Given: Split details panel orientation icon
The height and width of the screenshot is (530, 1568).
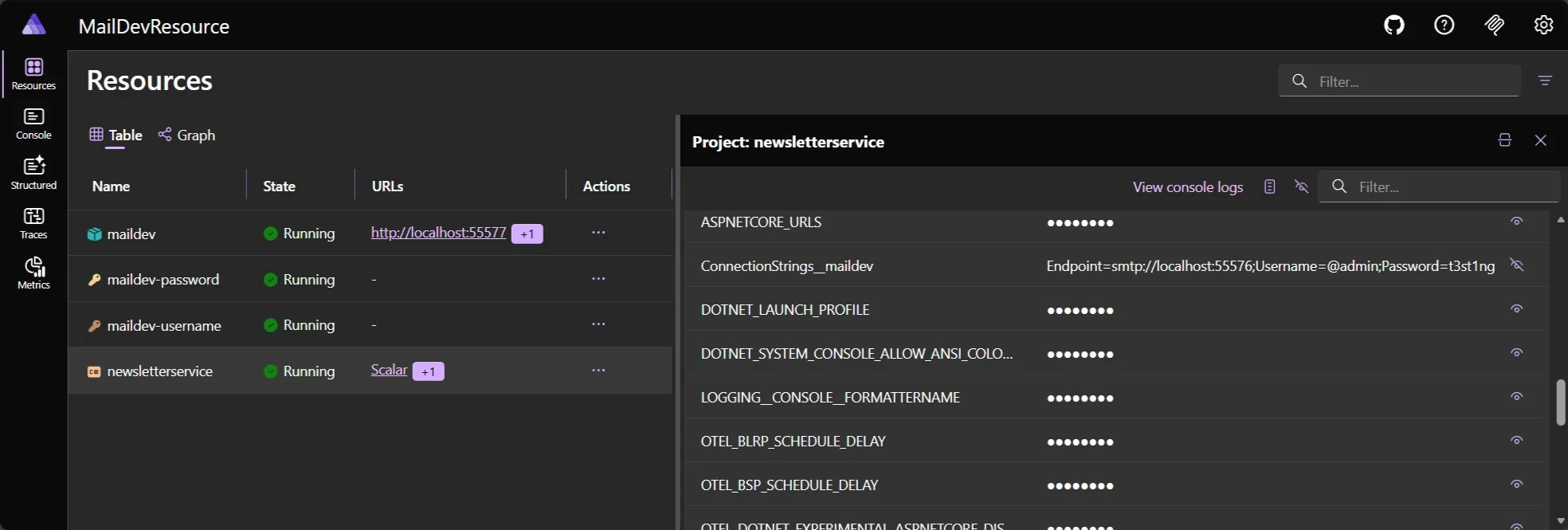Looking at the screenshot, I should pos(1504,140).
